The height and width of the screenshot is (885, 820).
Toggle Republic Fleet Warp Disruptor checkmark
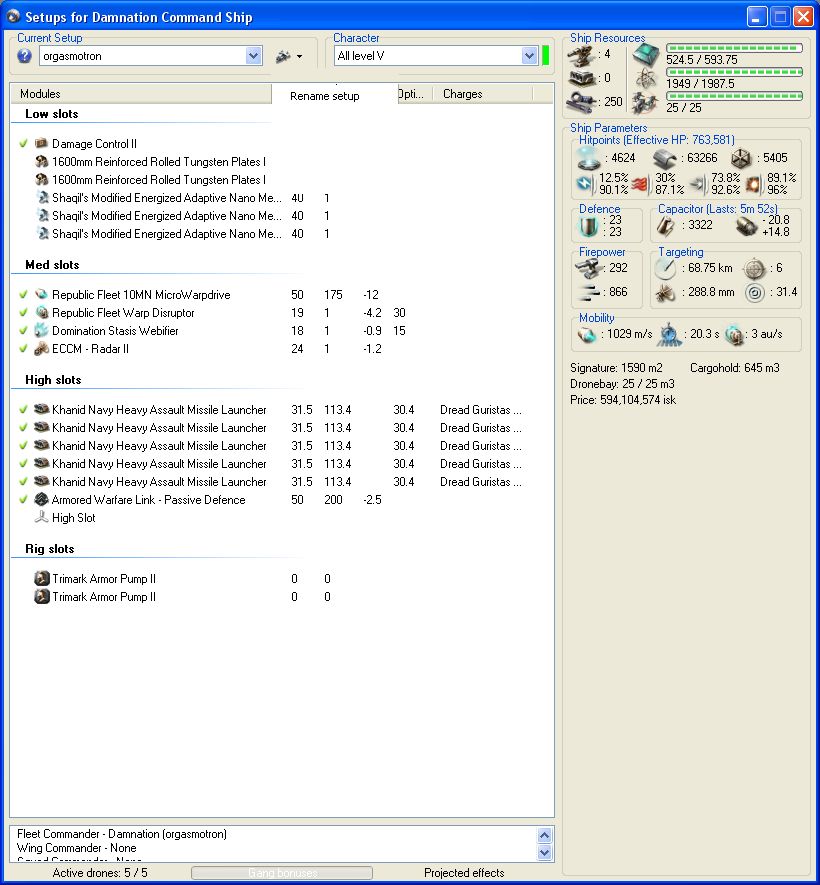[23, 312]
